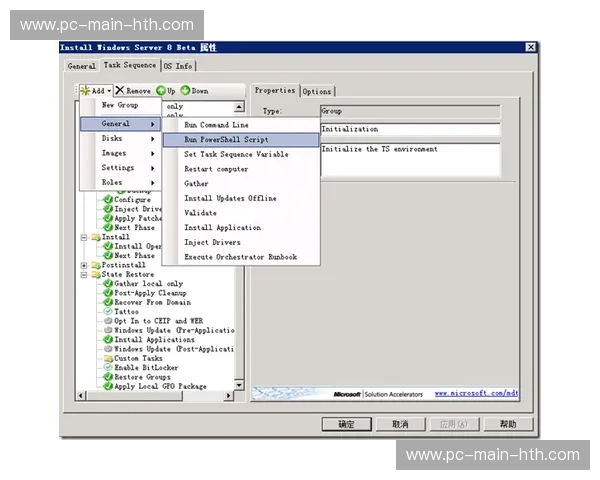Collapse the Install group
600x480 pixels.
84,237
